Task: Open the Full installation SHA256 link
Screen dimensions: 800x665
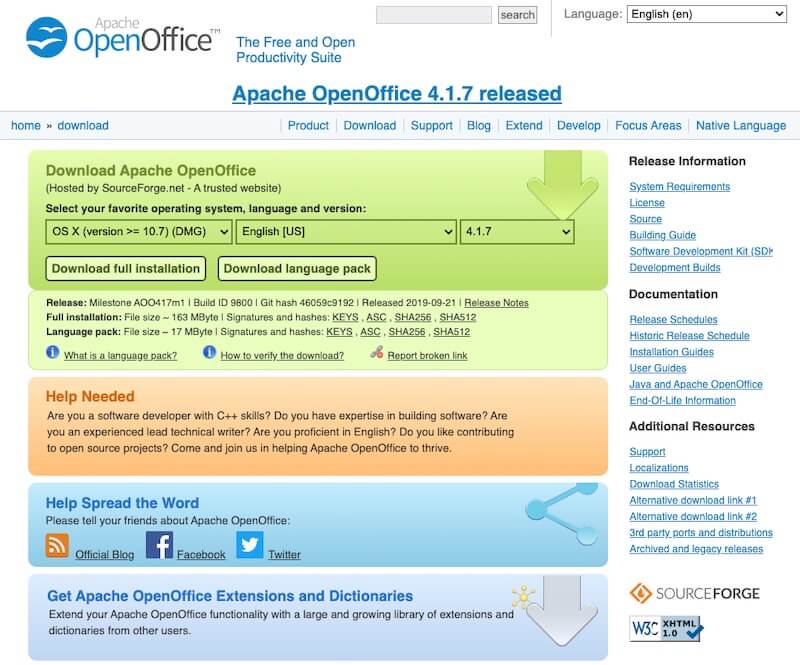Action: (x=413, y=317)
